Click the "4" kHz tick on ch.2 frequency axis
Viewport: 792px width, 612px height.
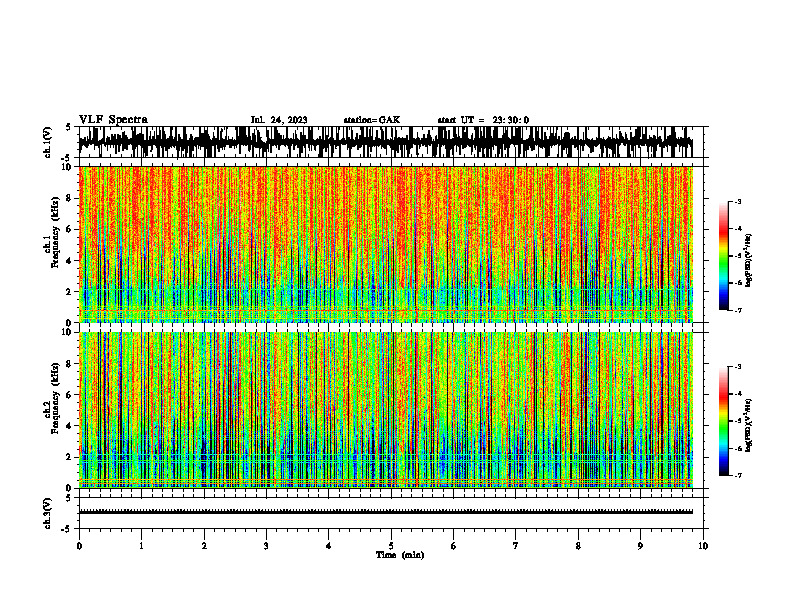pos(70,426)
